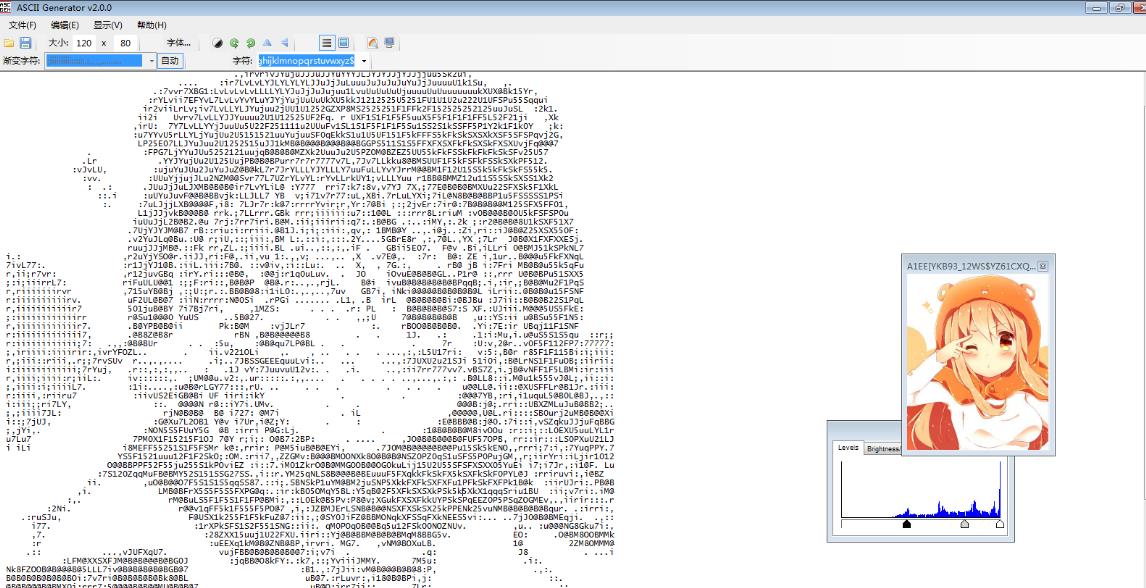Toggle the text lines view button
This screenshot has height=588, width=1146.
(326, 44)
